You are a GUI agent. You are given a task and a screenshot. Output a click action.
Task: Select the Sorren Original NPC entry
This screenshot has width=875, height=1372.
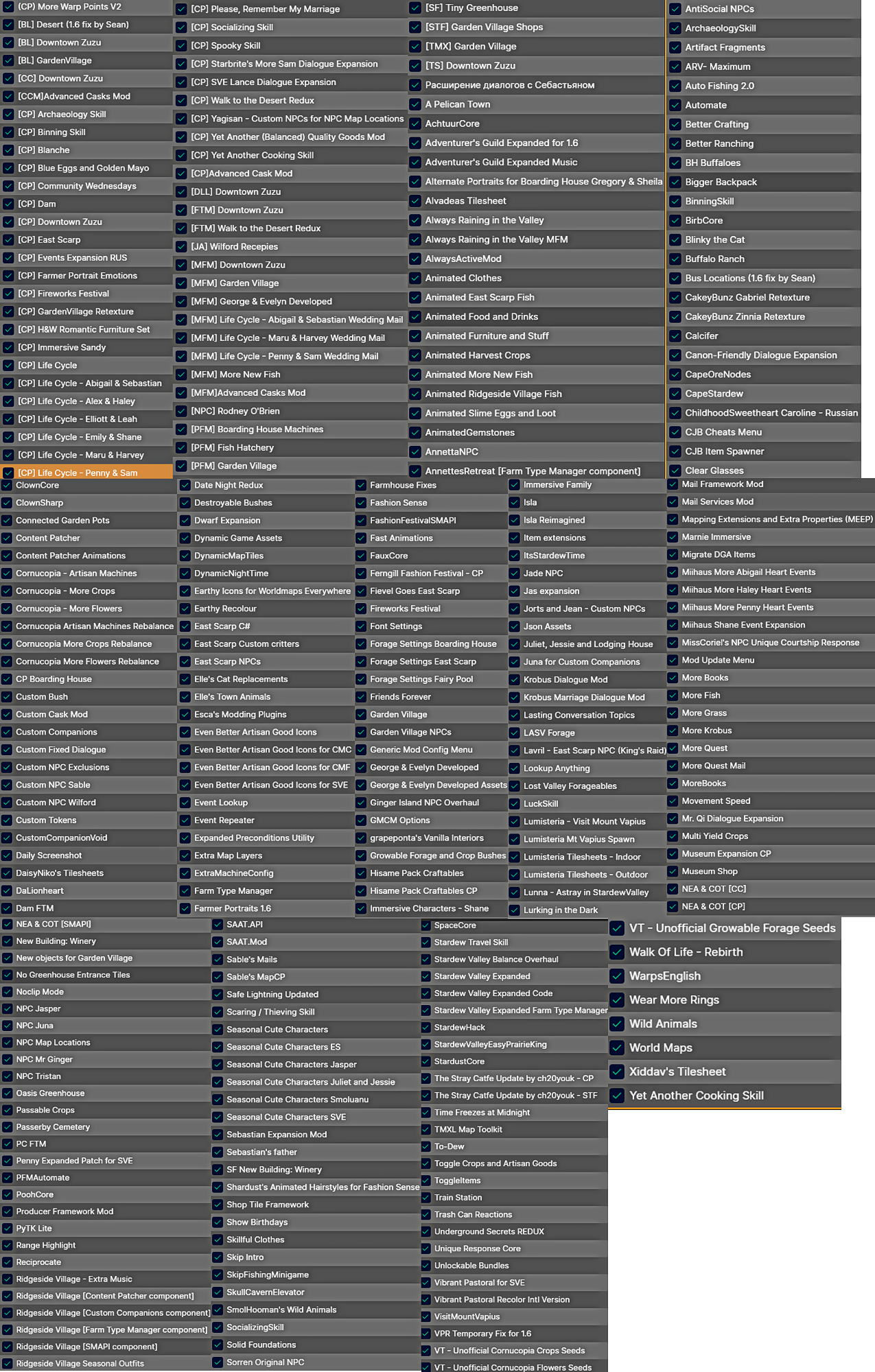316,1362
